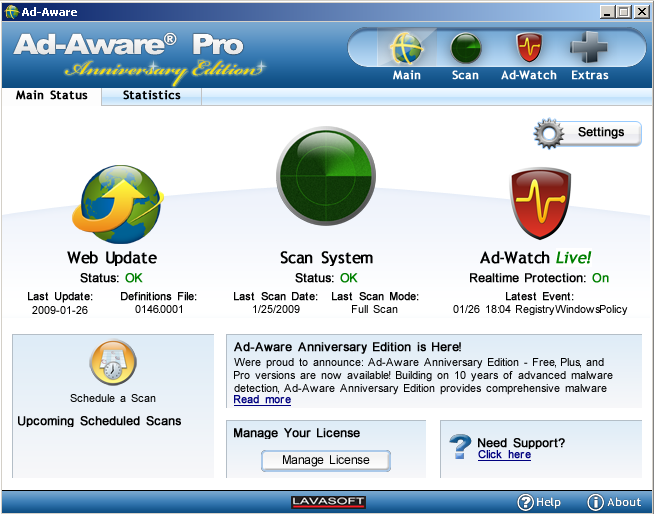The height and width of the screenshot is (514, 654).
Task: Click the Ad-Aware title bar application icon
Action: 12,12
